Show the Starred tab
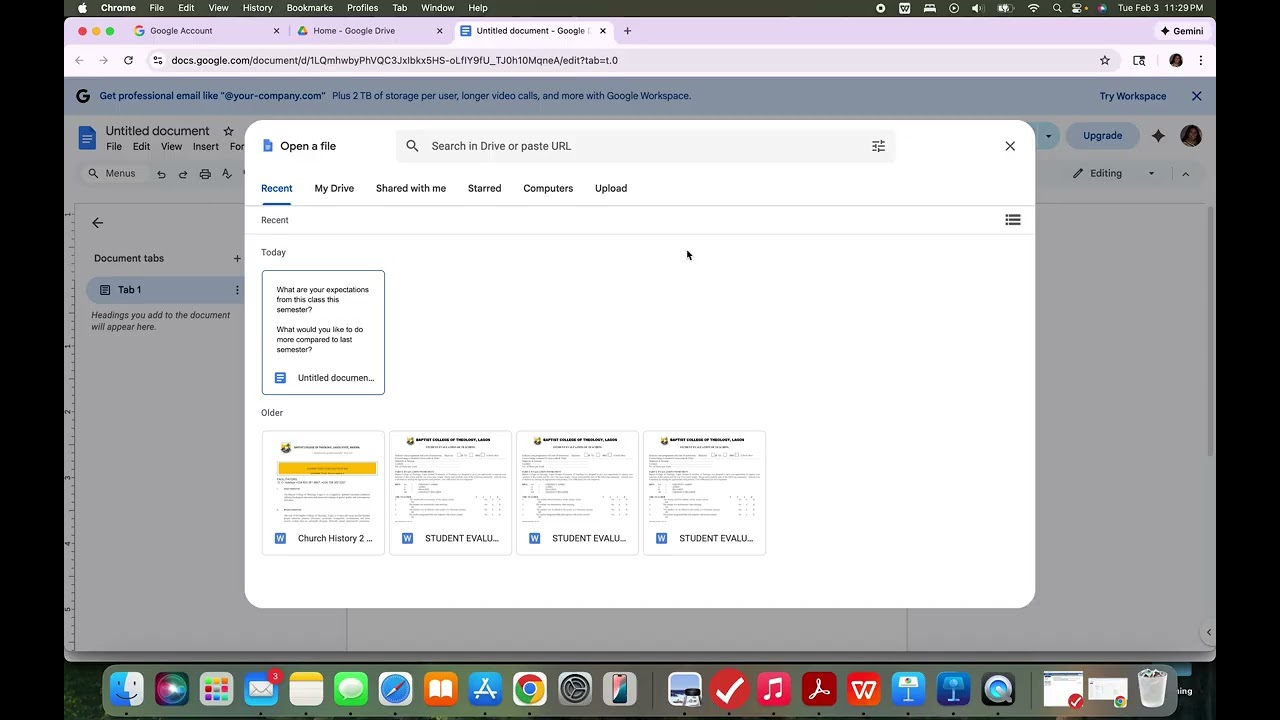Viewport: 1280px width, 720px height. click(x=484, y=188)
